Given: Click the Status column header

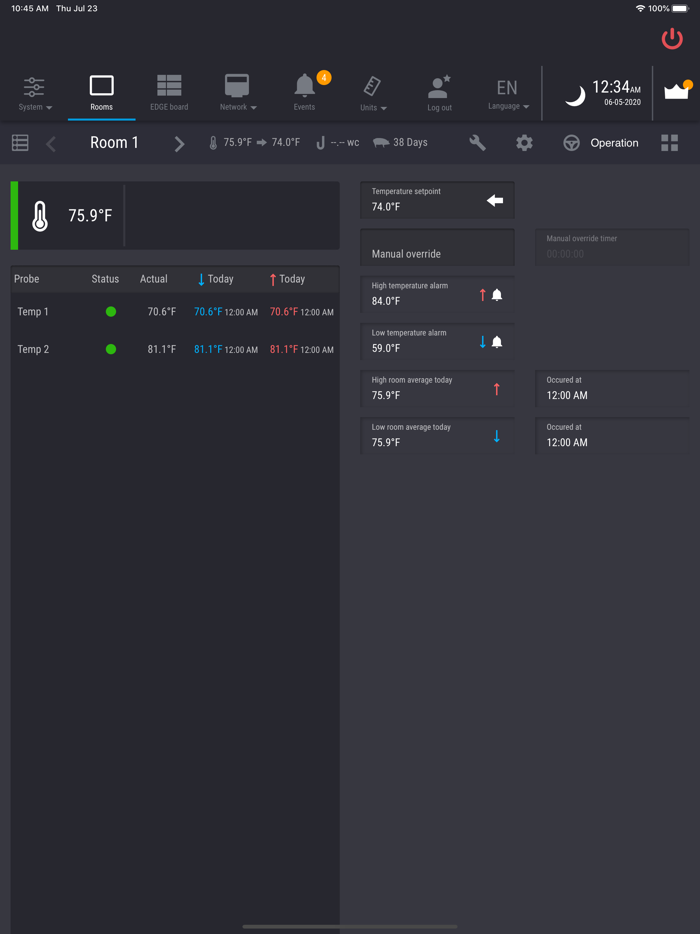Looking at the screenshot, I should pos(105,279).
